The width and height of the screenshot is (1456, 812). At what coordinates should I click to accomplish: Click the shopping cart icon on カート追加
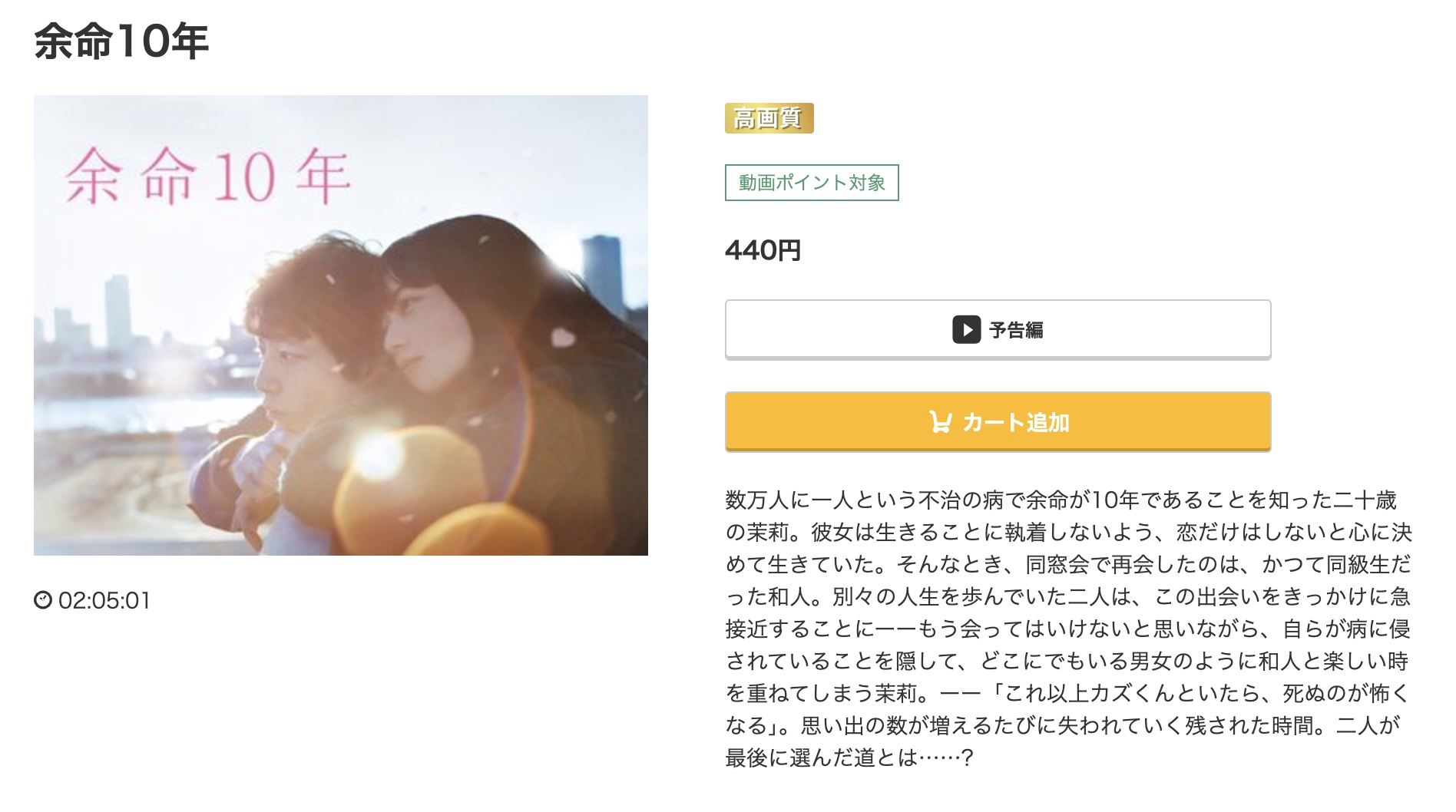940,422
